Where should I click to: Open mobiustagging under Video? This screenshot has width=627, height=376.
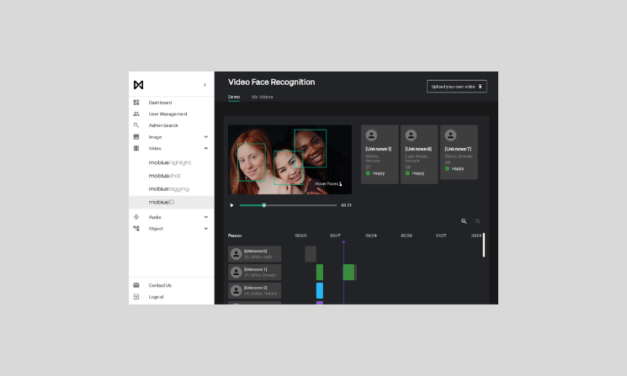click(x=169, y=189)
